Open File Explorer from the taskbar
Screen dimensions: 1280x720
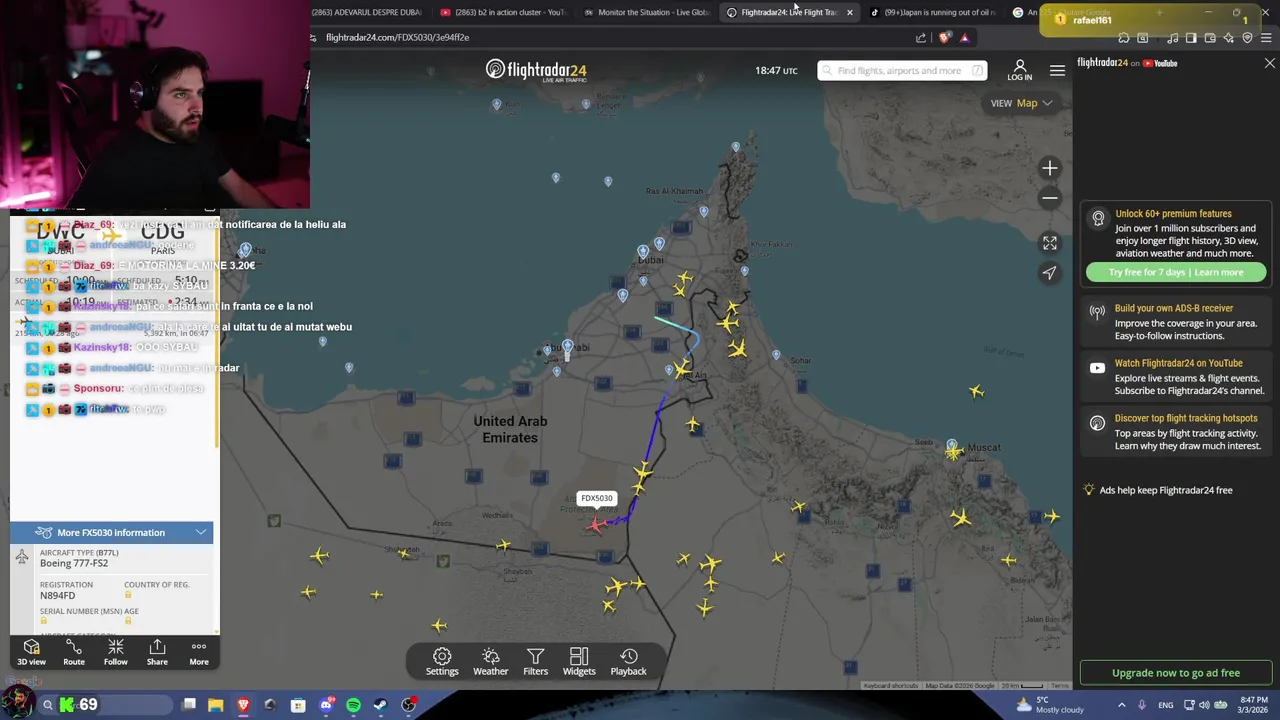215,705
